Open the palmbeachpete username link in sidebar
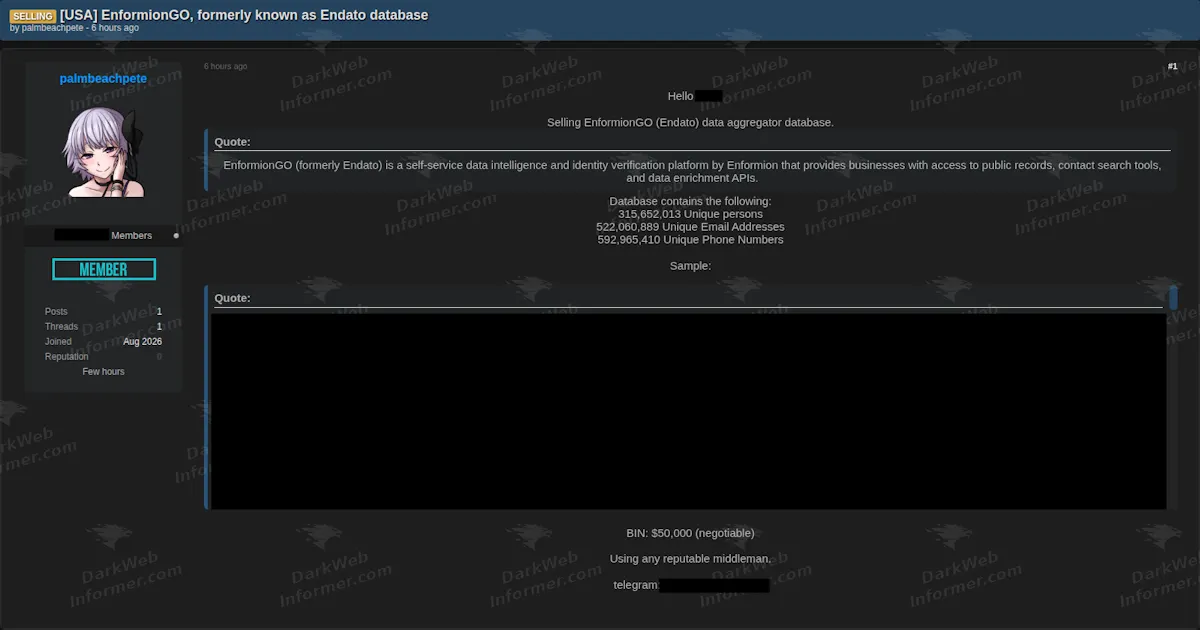The image size is (1200, 630). [x=103, y=78]
